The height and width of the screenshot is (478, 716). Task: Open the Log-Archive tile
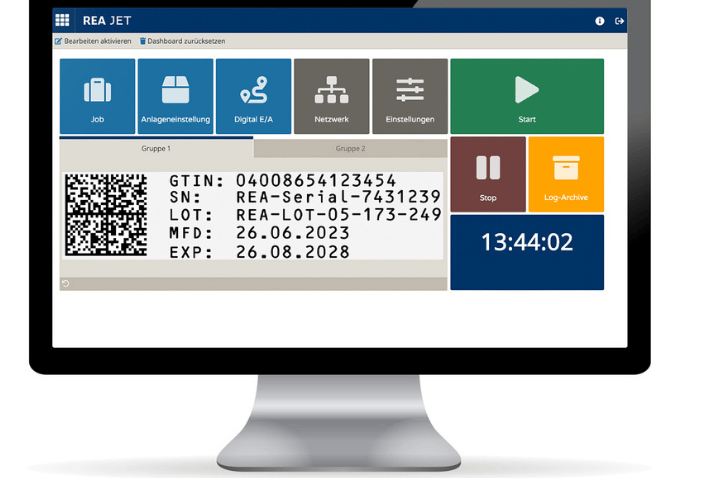[566, 174]
